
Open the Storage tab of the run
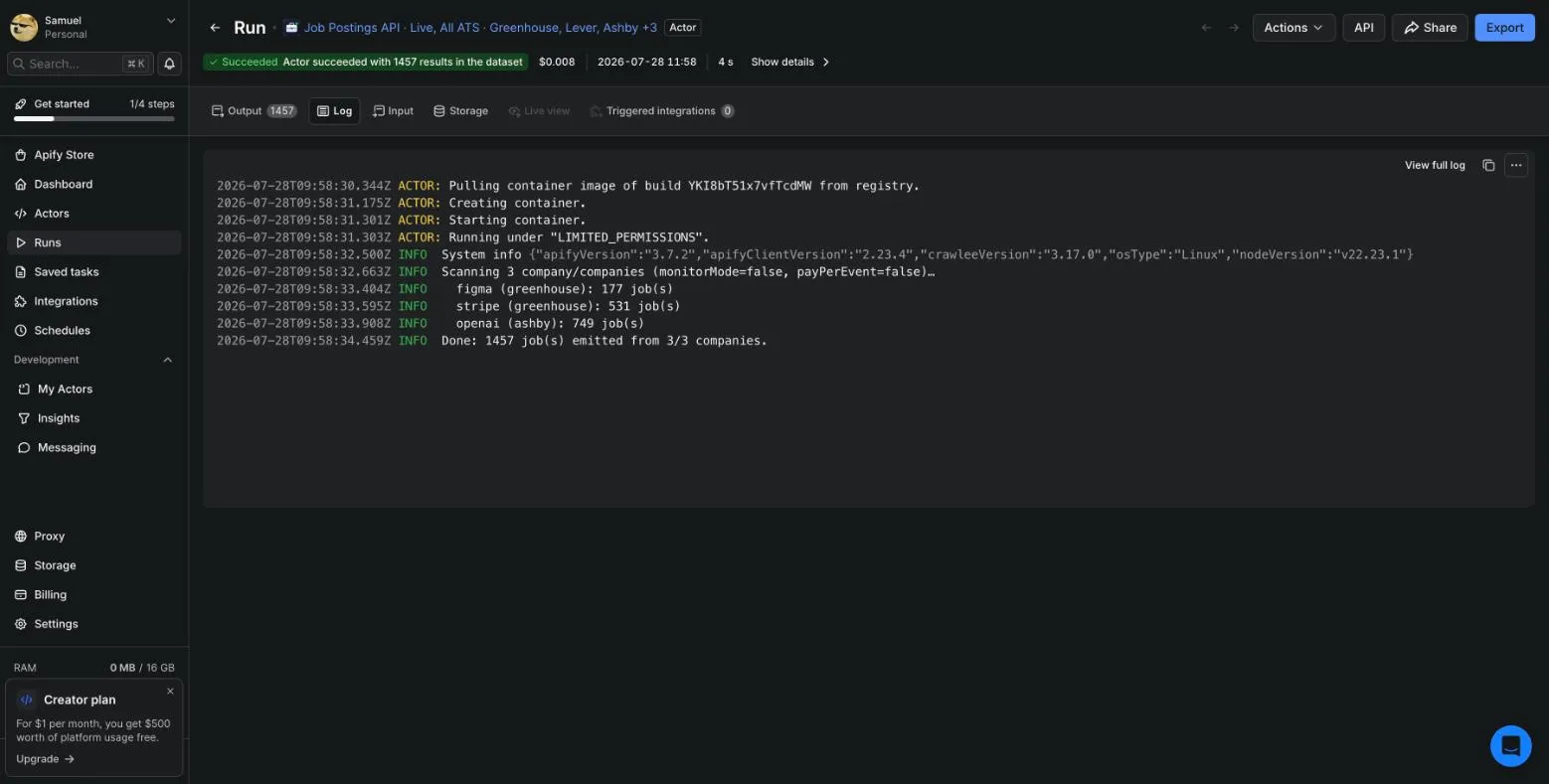click(460, 111)
